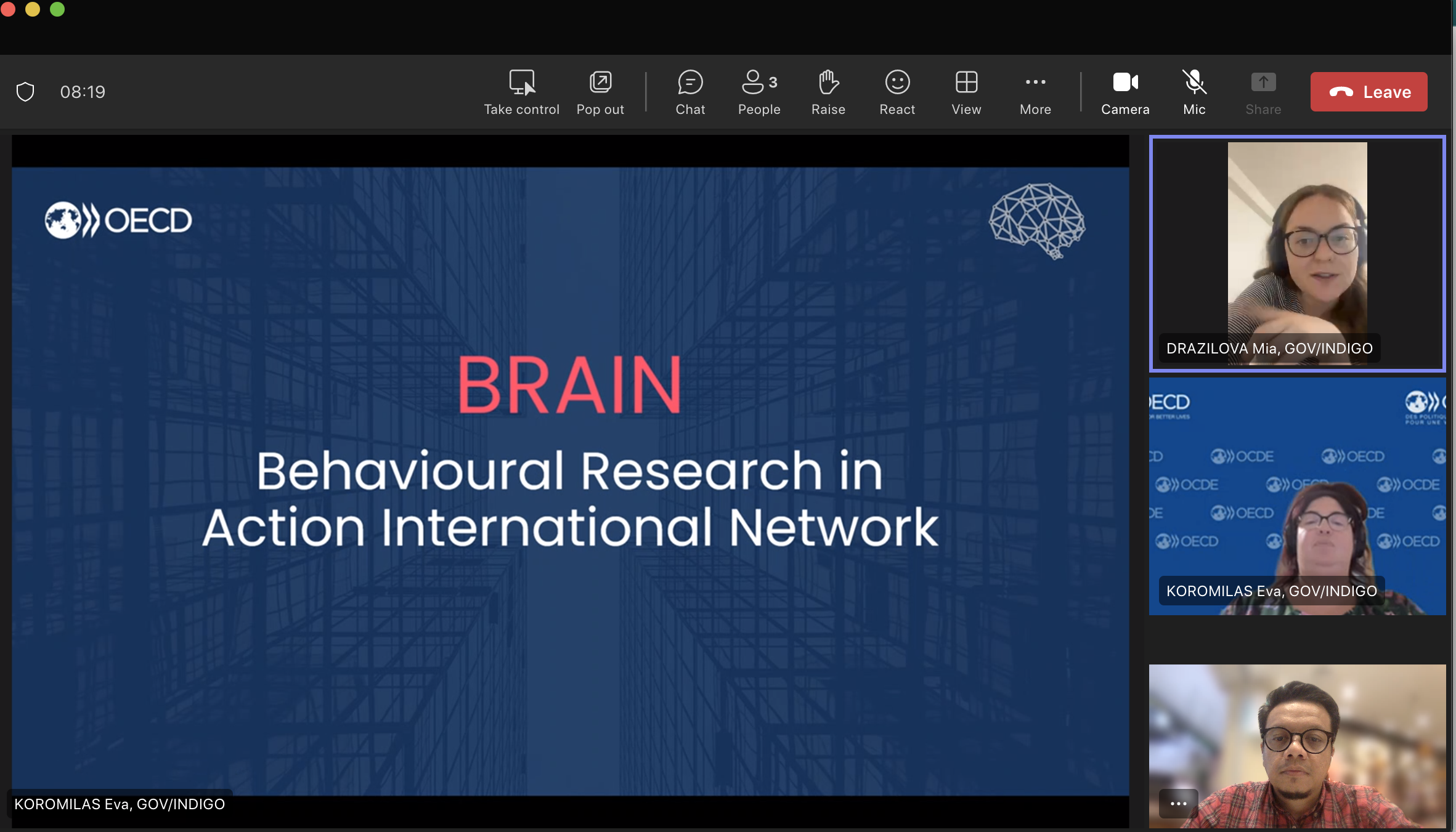Select KOROMILAS Eva video tile
This screenshot has height=832, width=1456.
1297,496
